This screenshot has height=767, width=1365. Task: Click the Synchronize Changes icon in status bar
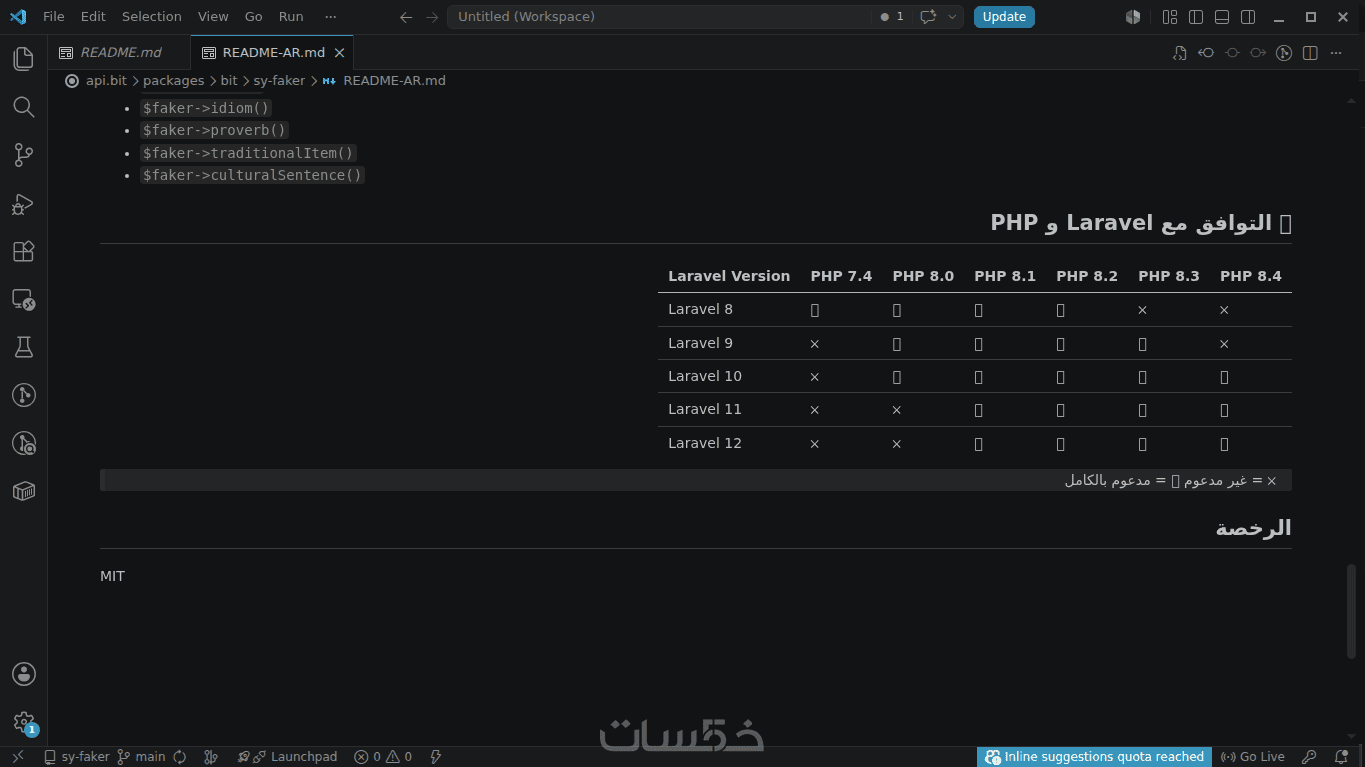coord(180,757)
